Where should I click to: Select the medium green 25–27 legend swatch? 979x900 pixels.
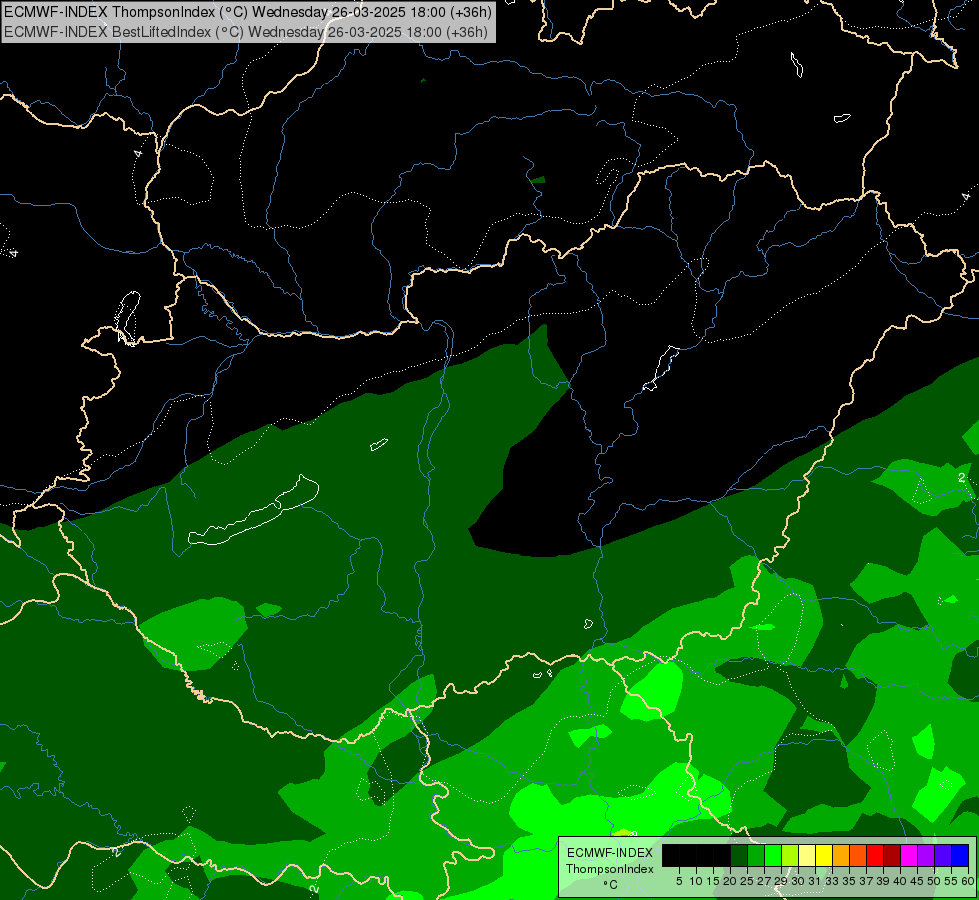point(756,855)
